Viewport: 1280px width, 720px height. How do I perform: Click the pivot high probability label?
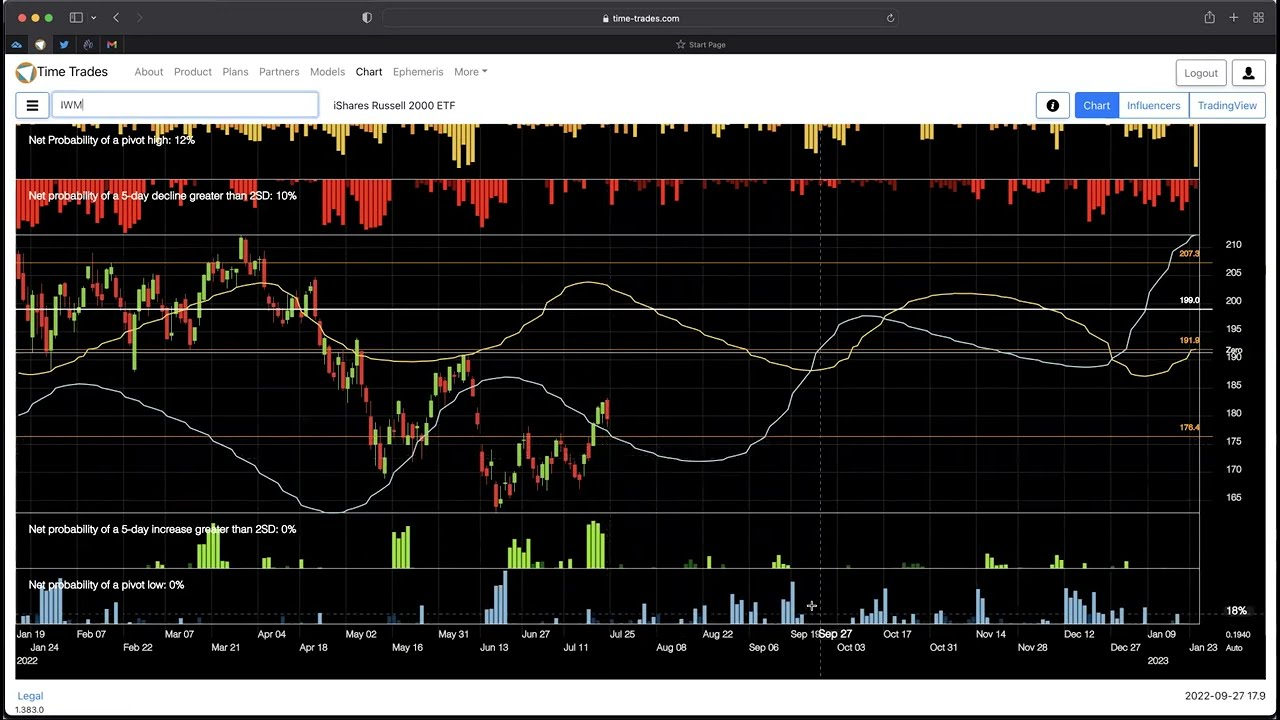112,140
